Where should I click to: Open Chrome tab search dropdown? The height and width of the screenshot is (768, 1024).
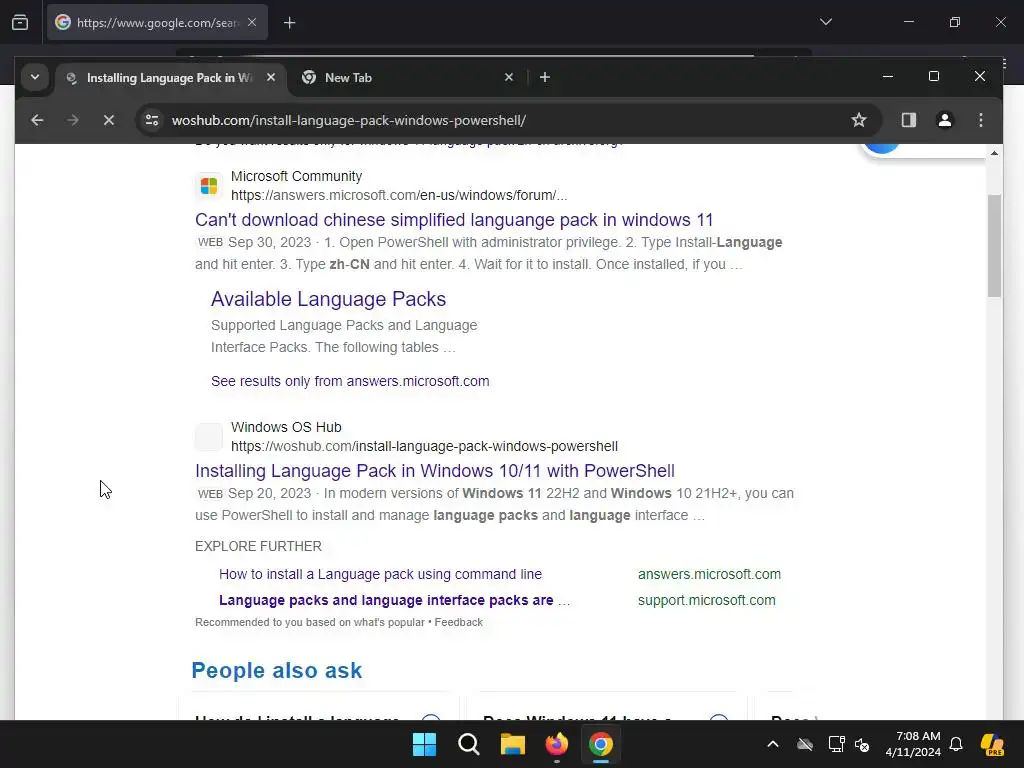(x=35, y=77)
